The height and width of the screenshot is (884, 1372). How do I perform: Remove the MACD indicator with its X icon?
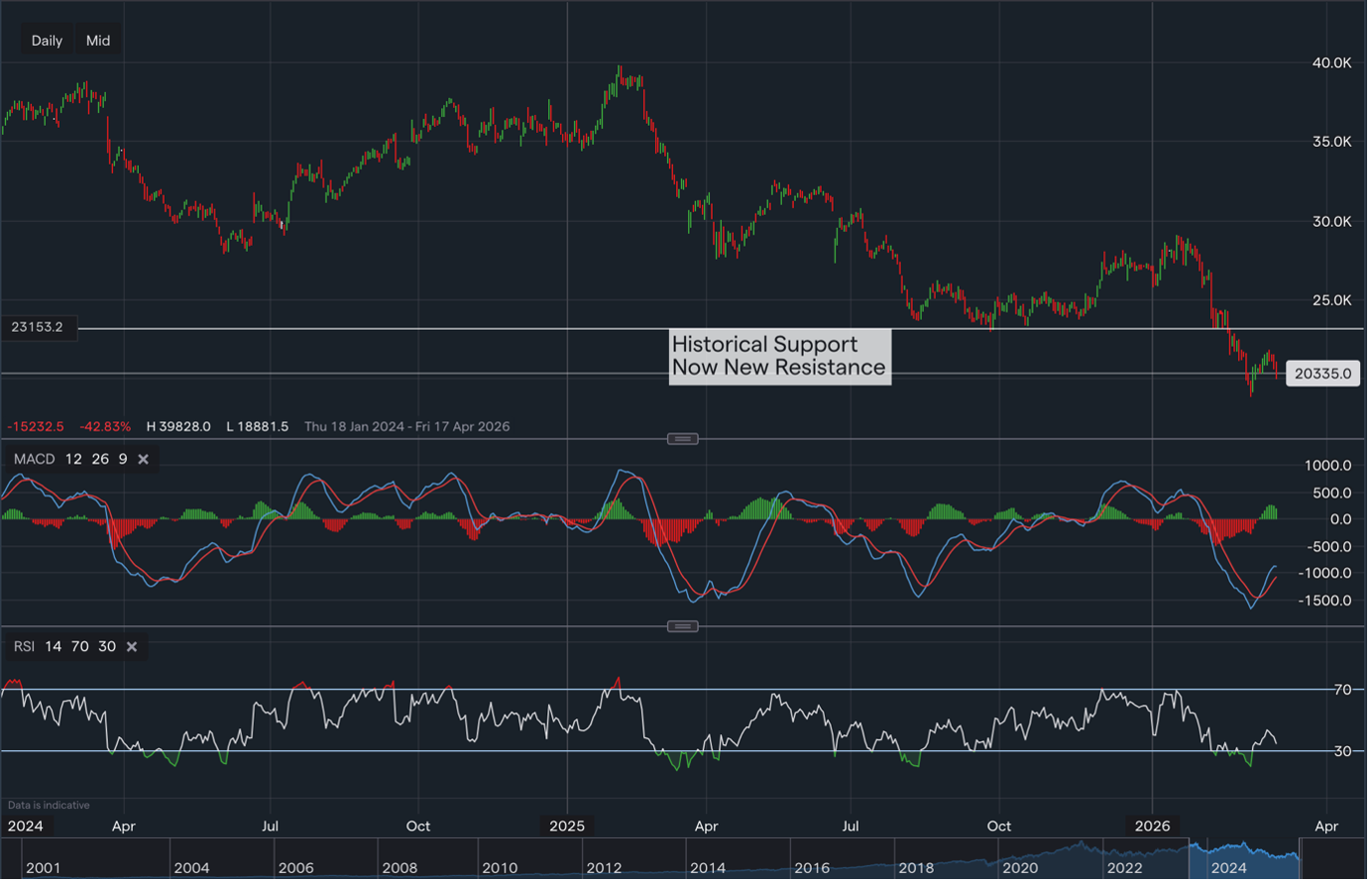point(143,459)
